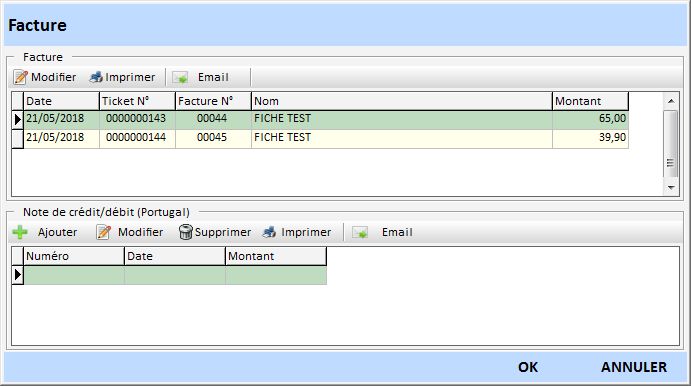Screen dimensions: 691x386
Task: Select Email label in Facture section
Action: click(x=213, y=77)
